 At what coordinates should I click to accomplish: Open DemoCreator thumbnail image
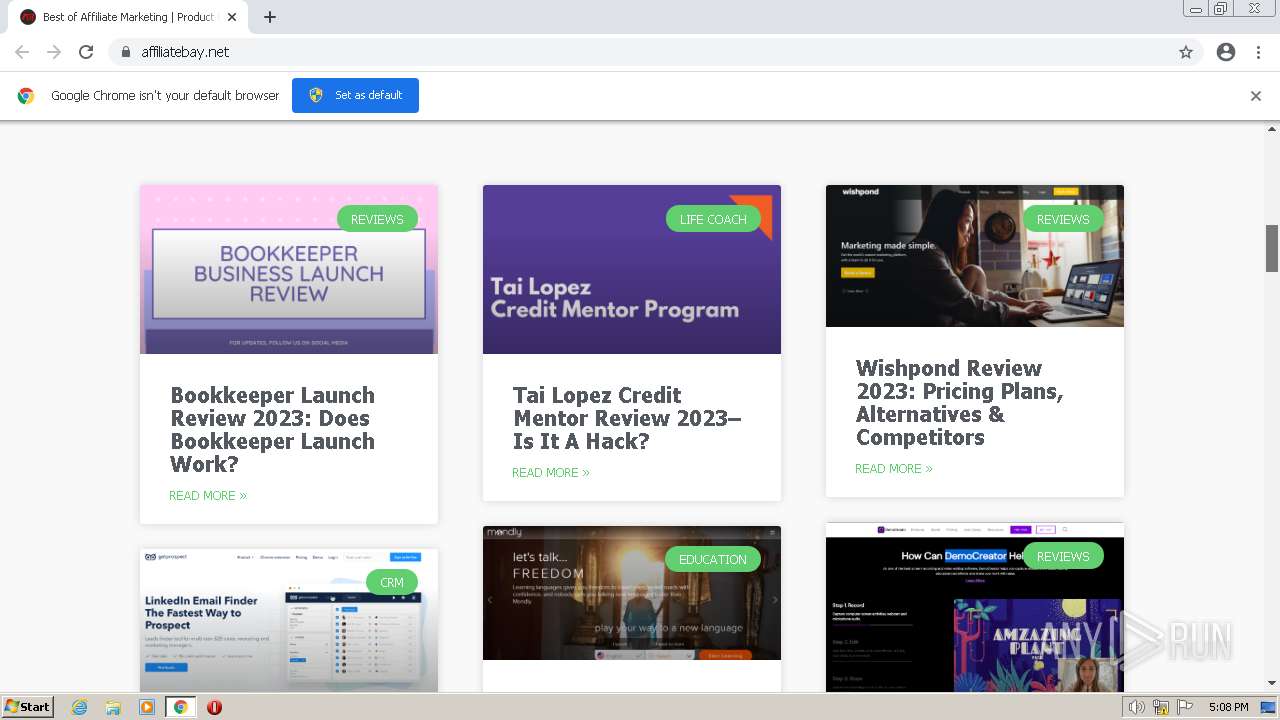pyautogui.click(x=975, y=607)
